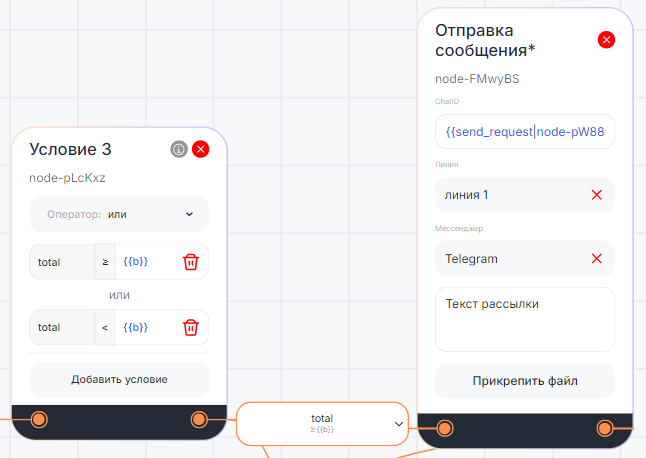The image size is (646, 458).
Task: Delete the Отправка сообщения node
Action: coord(606,40)
